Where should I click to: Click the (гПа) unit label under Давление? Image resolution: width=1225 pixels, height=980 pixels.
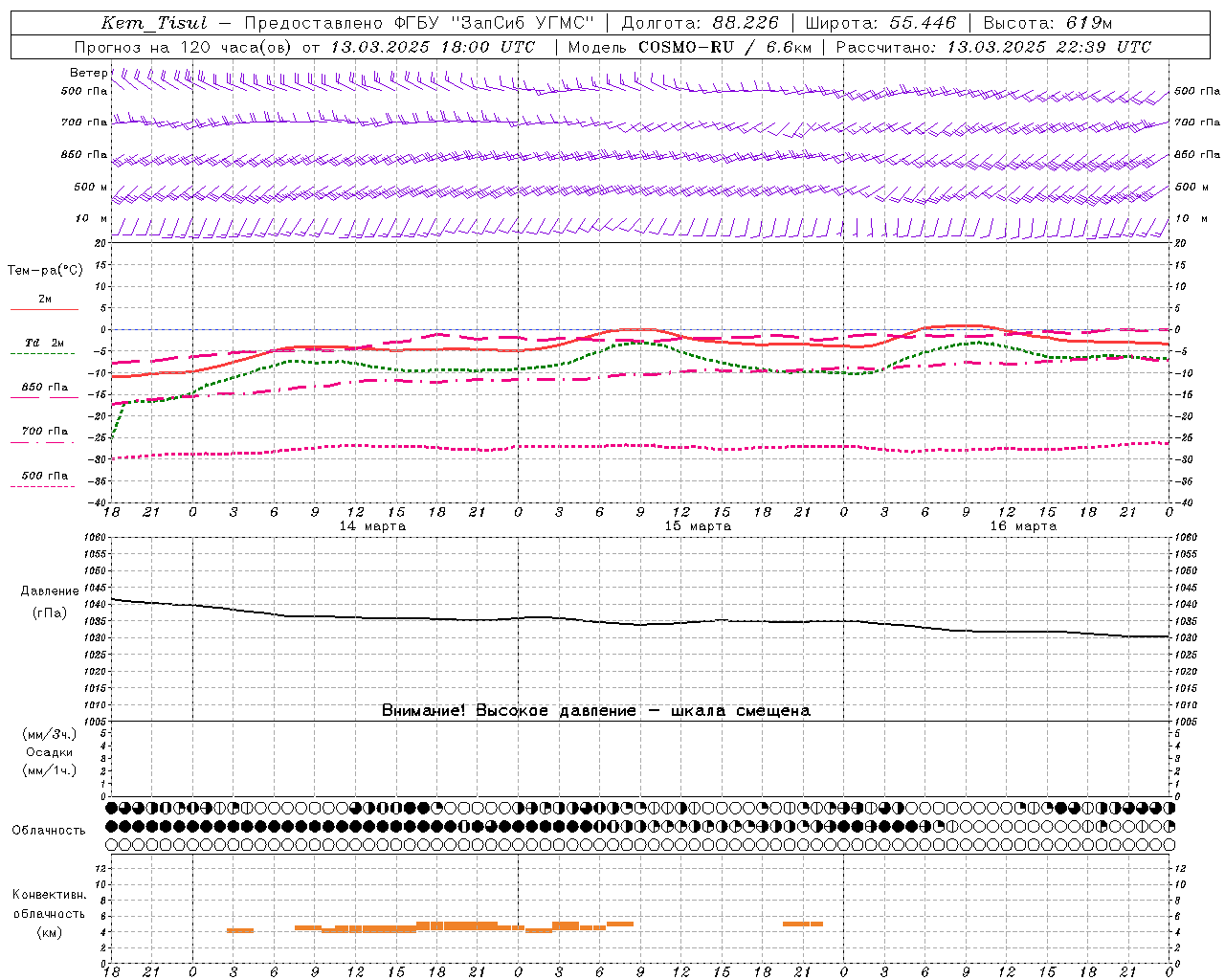[x=50, y=612]
